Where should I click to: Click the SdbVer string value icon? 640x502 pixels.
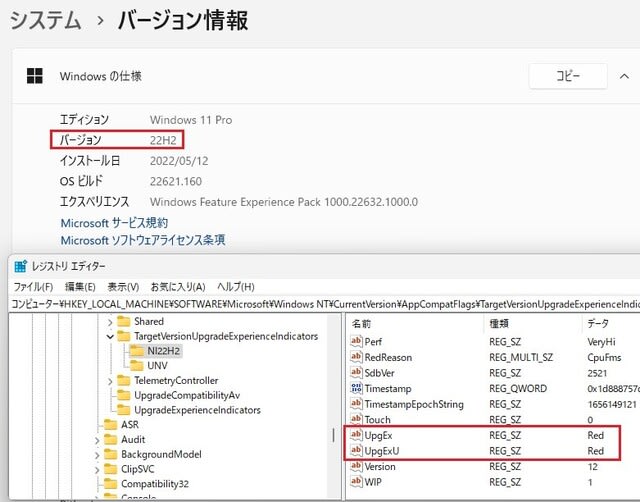(356, 372)
